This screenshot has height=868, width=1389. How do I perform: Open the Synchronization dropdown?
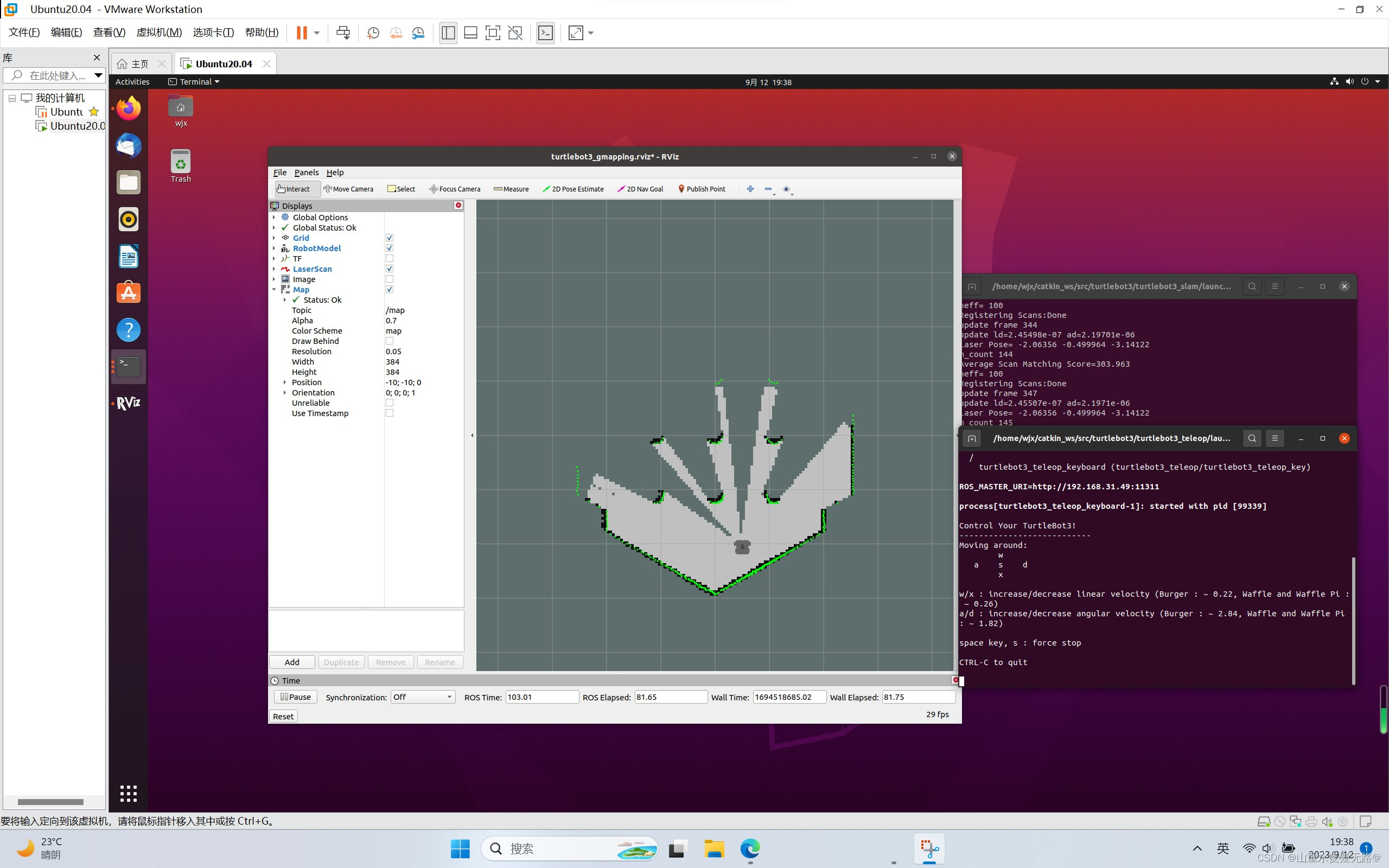423,697
